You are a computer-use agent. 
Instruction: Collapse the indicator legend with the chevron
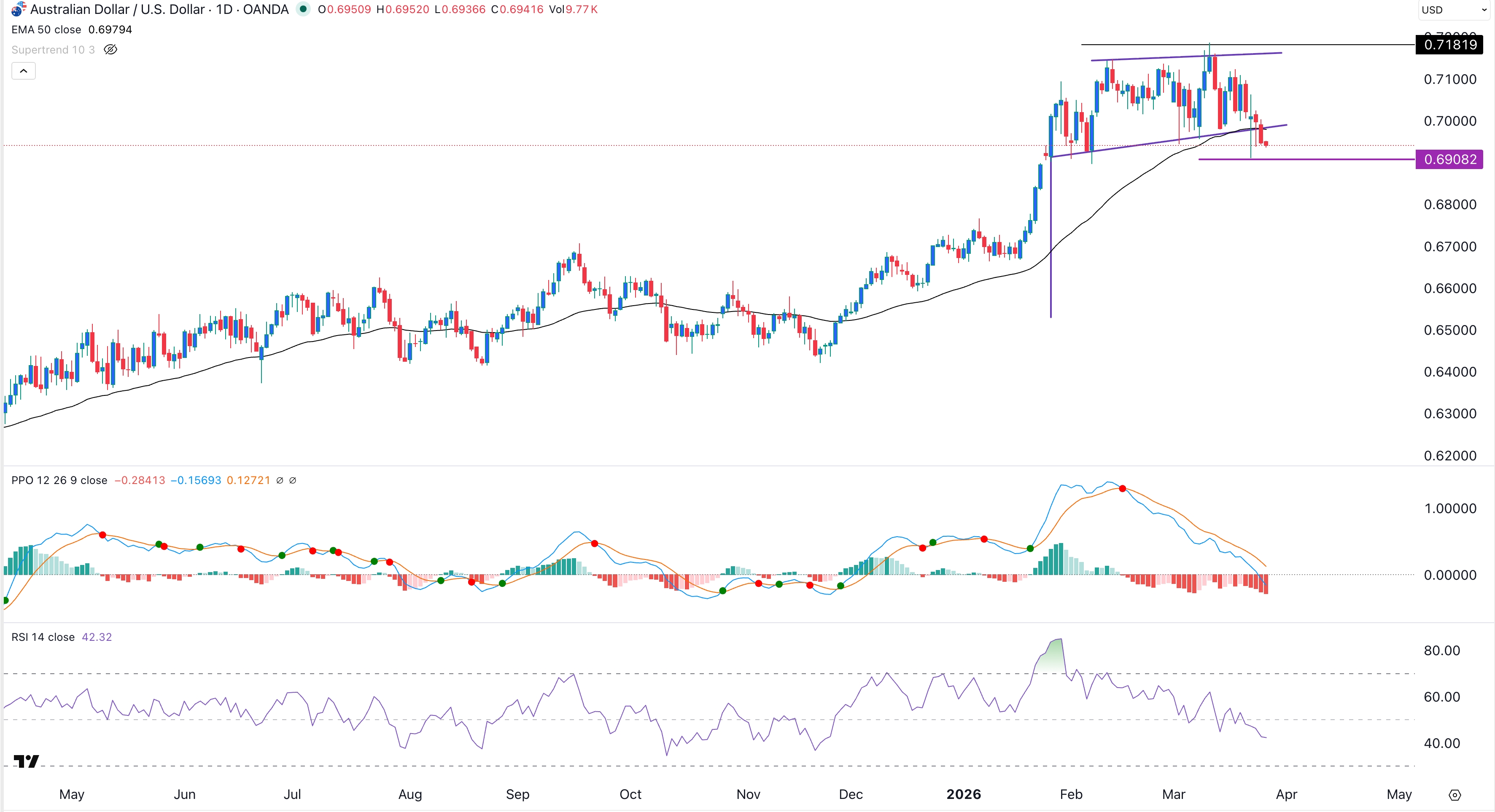tap(23, 70)
